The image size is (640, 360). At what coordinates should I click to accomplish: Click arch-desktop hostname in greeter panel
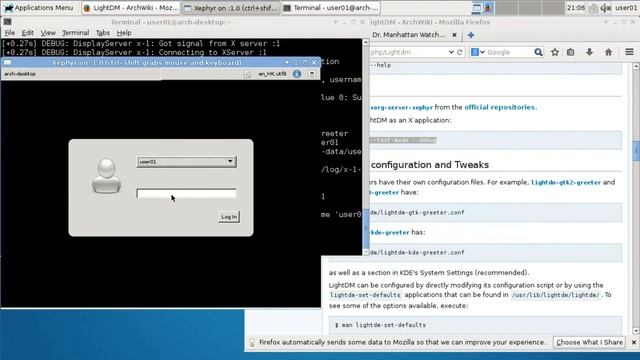click(x=20, y=74)
